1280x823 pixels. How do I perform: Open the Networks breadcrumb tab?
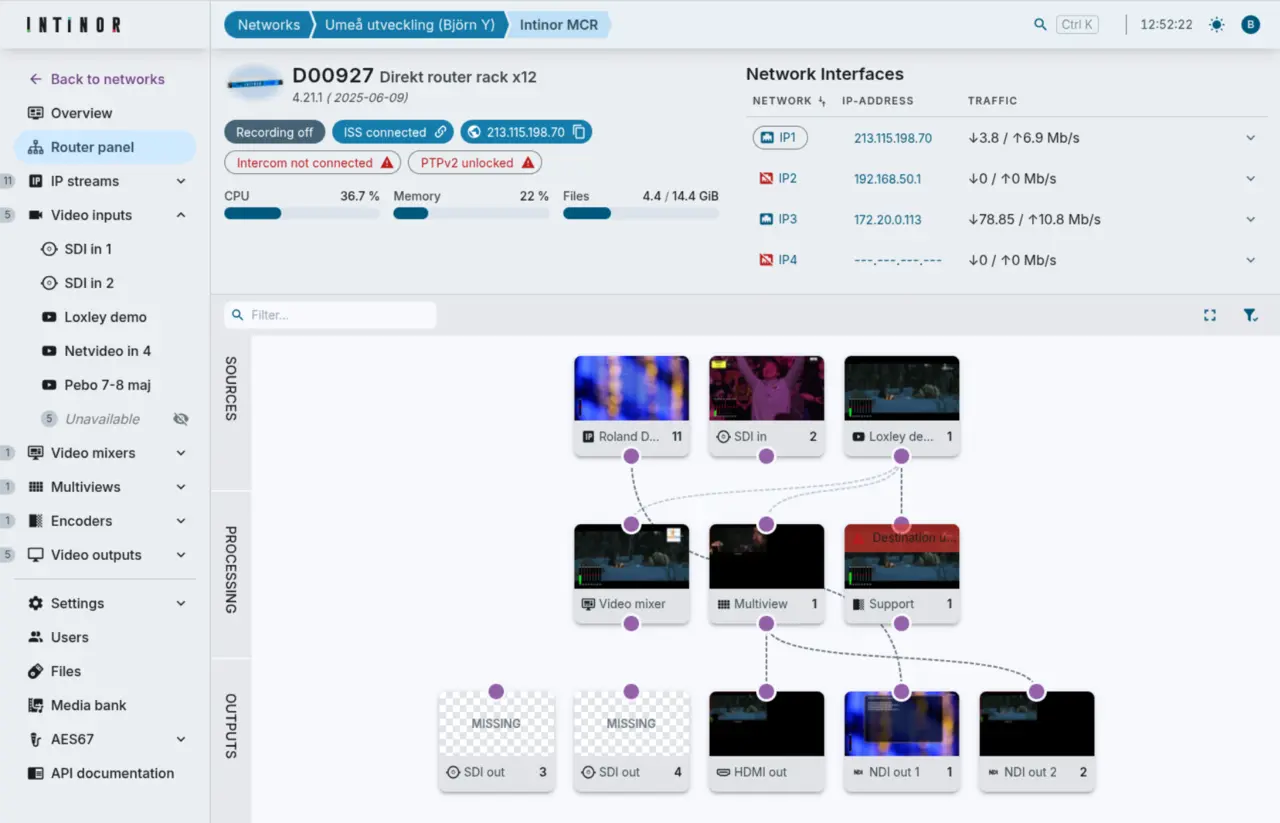[268, 23]
